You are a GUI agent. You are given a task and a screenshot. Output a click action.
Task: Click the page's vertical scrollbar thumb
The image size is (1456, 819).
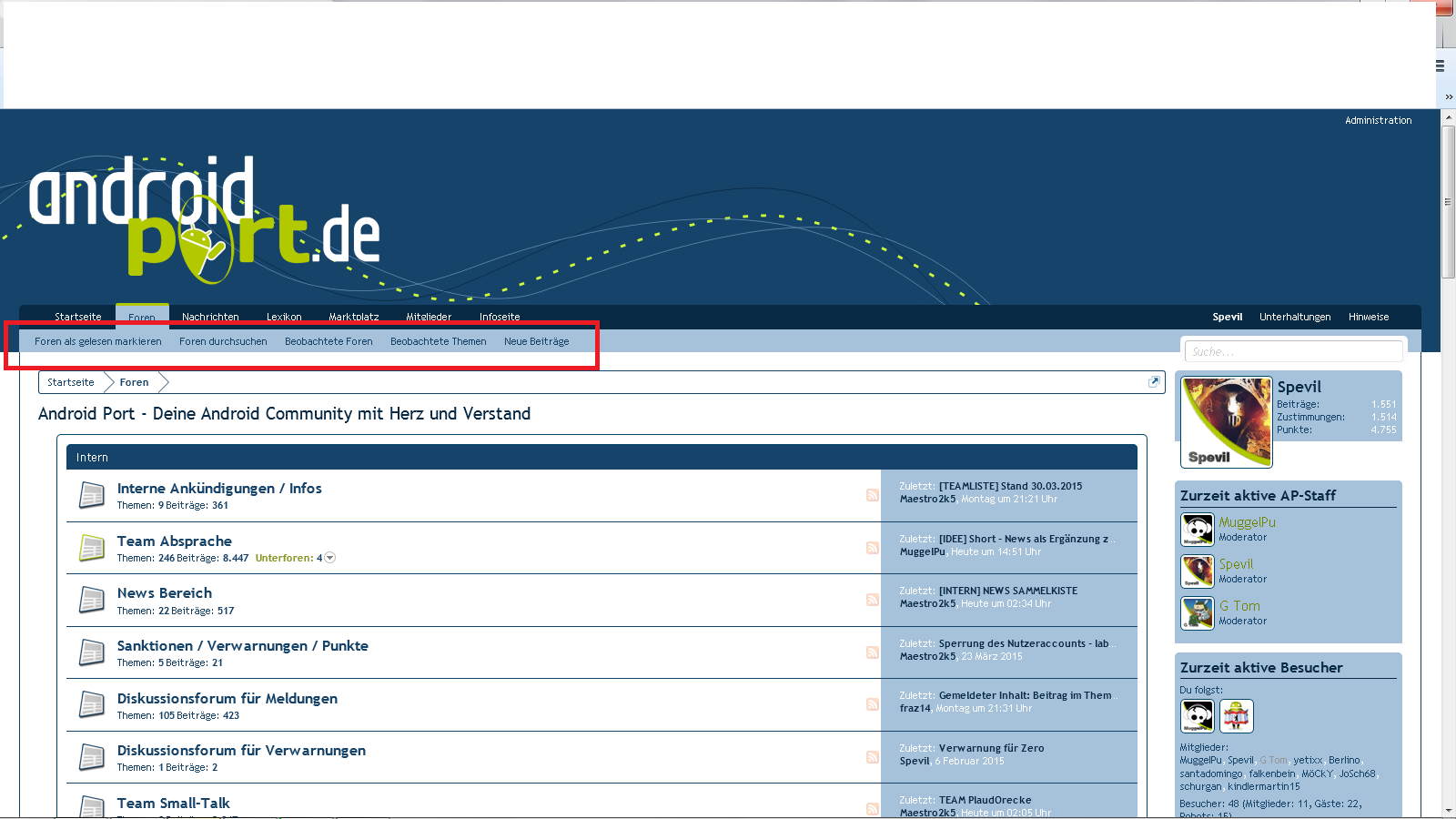click(1448, 202)
